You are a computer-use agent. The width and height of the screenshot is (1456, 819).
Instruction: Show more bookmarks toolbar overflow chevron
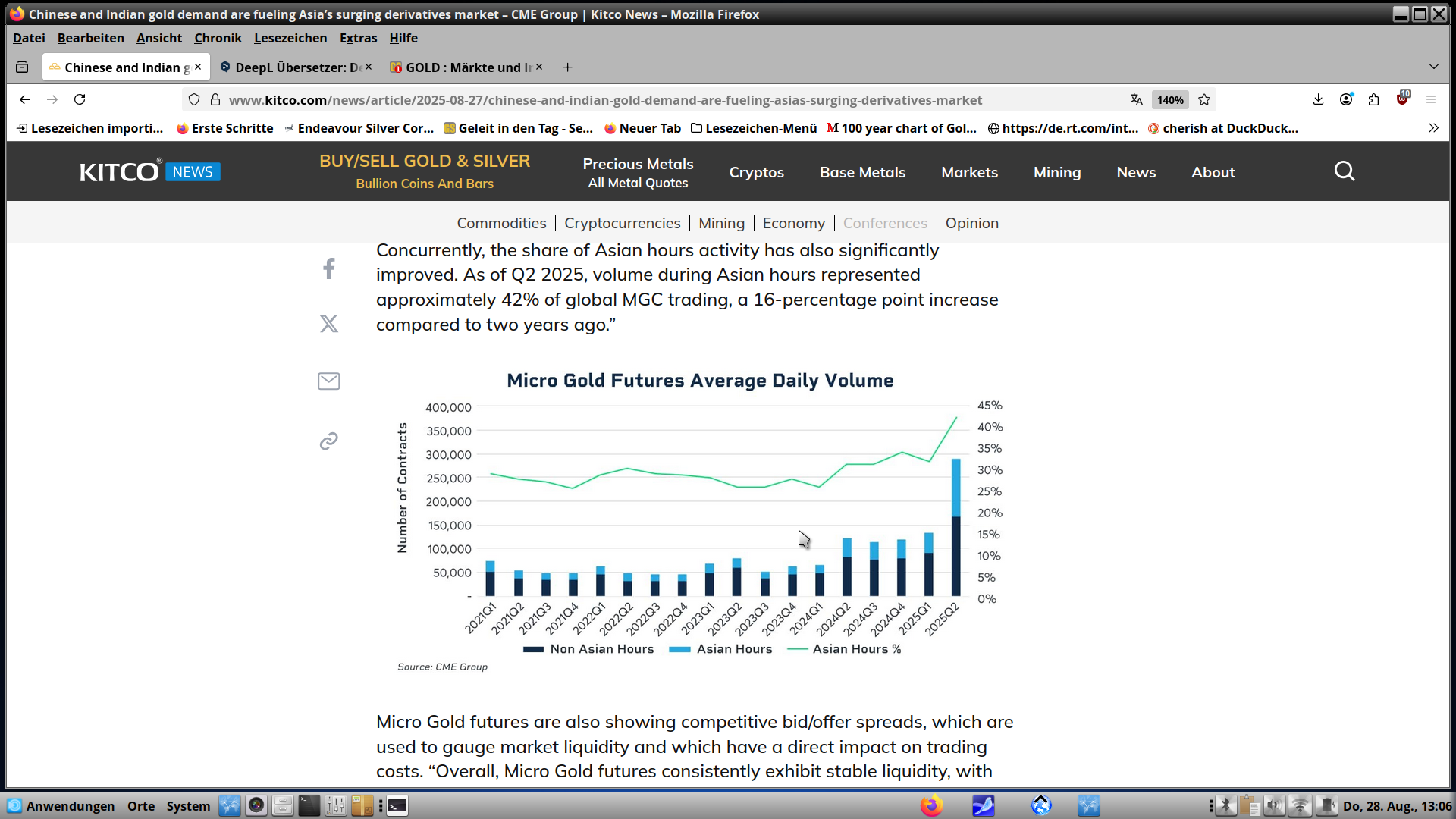1433,128
